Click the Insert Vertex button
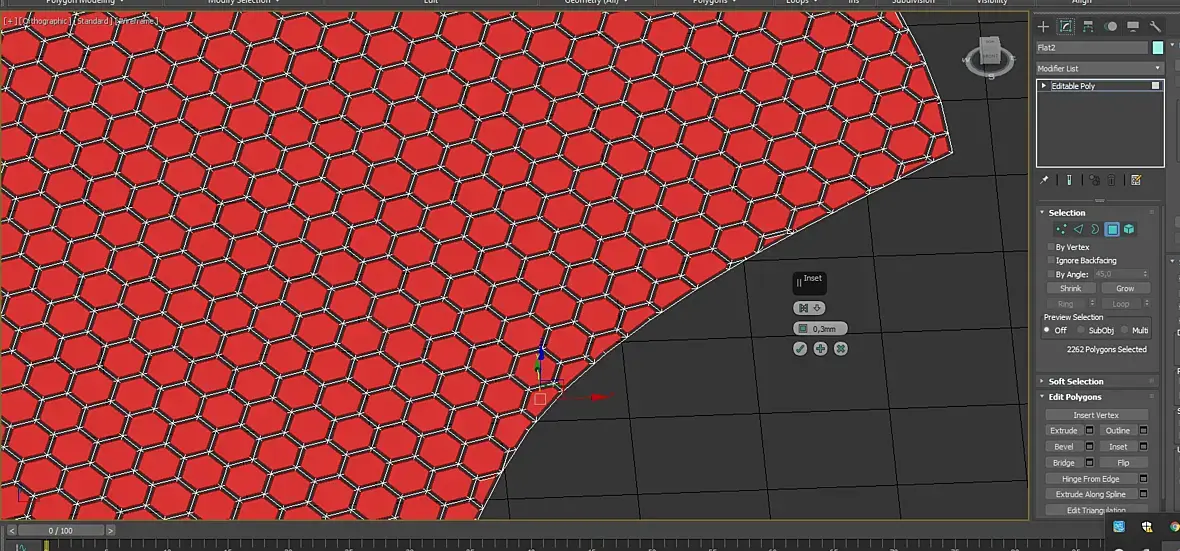This screenshot has height=551, width=1180. [1096, 416]
